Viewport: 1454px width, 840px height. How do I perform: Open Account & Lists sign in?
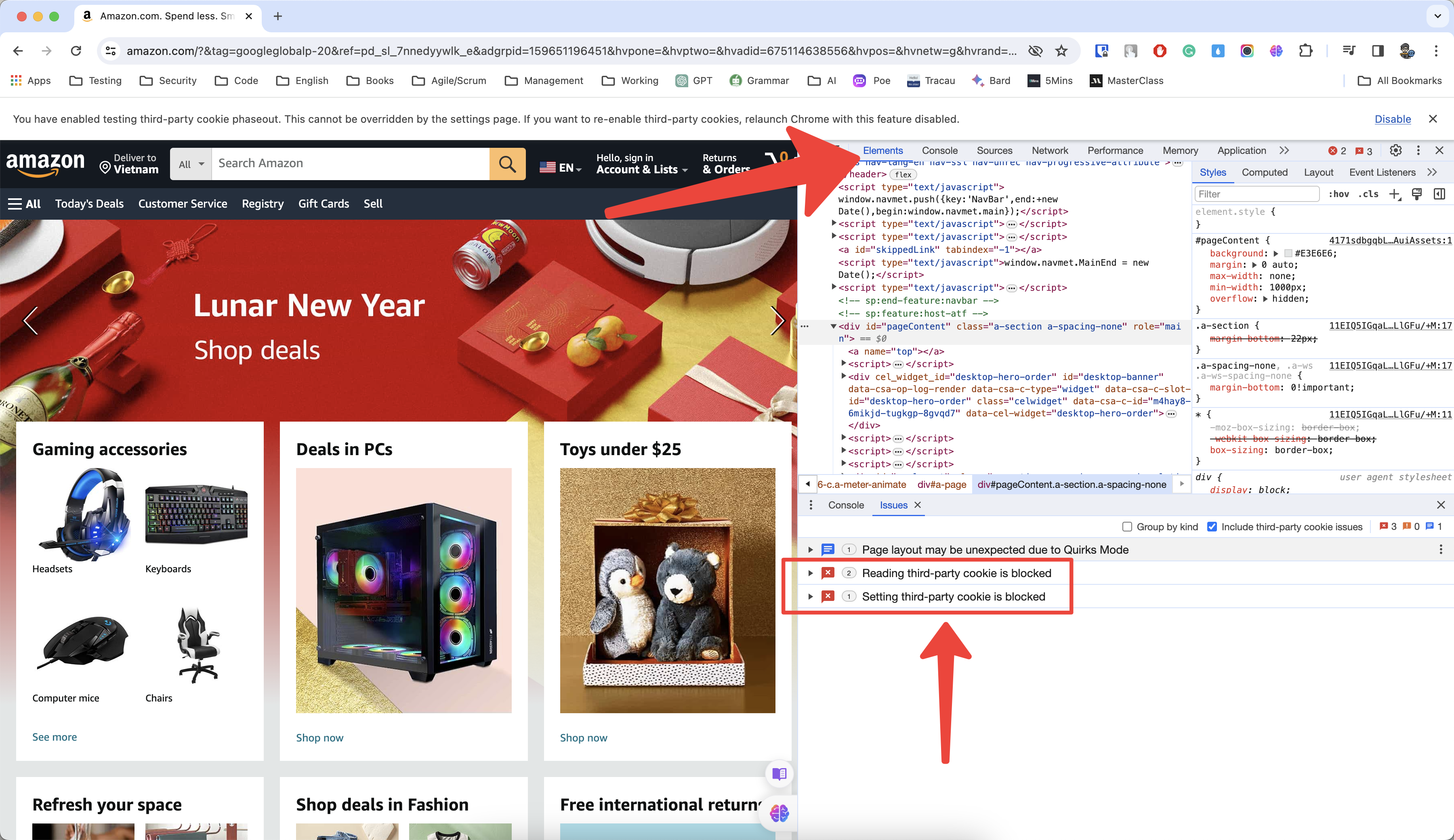[x=642, y=164]
